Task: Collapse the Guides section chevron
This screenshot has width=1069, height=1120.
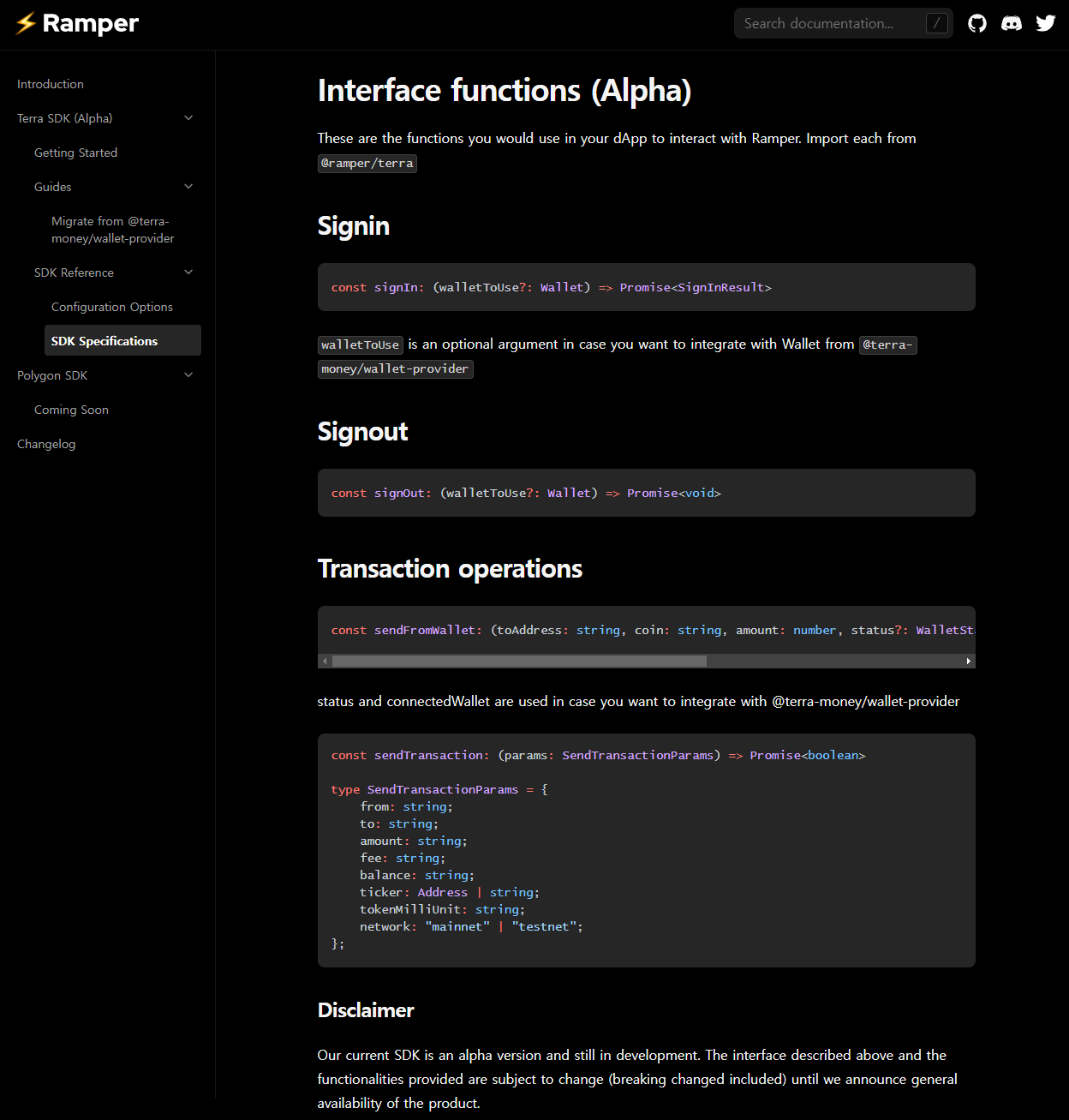Action: [188, 186]
